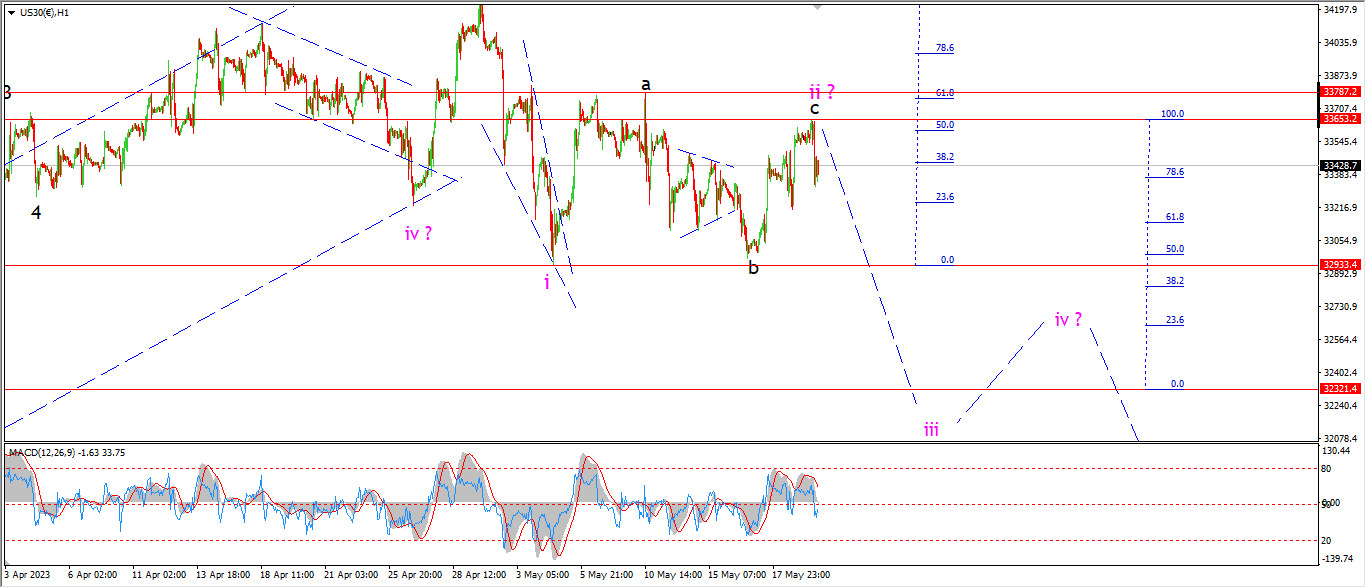Click the -139.74 MACD scale value
Viewport: 1366px width, 588px height.
point(1336,560)
